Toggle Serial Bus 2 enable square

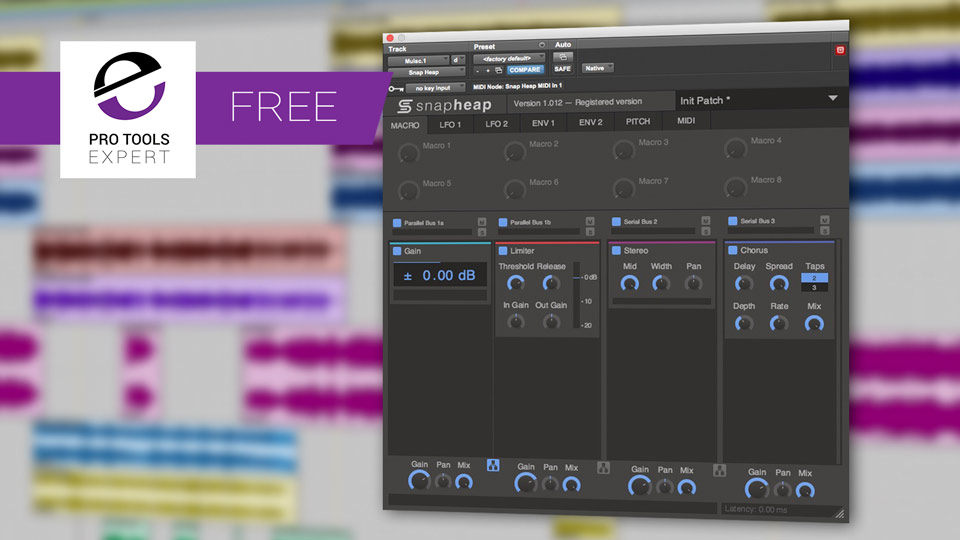616,222
